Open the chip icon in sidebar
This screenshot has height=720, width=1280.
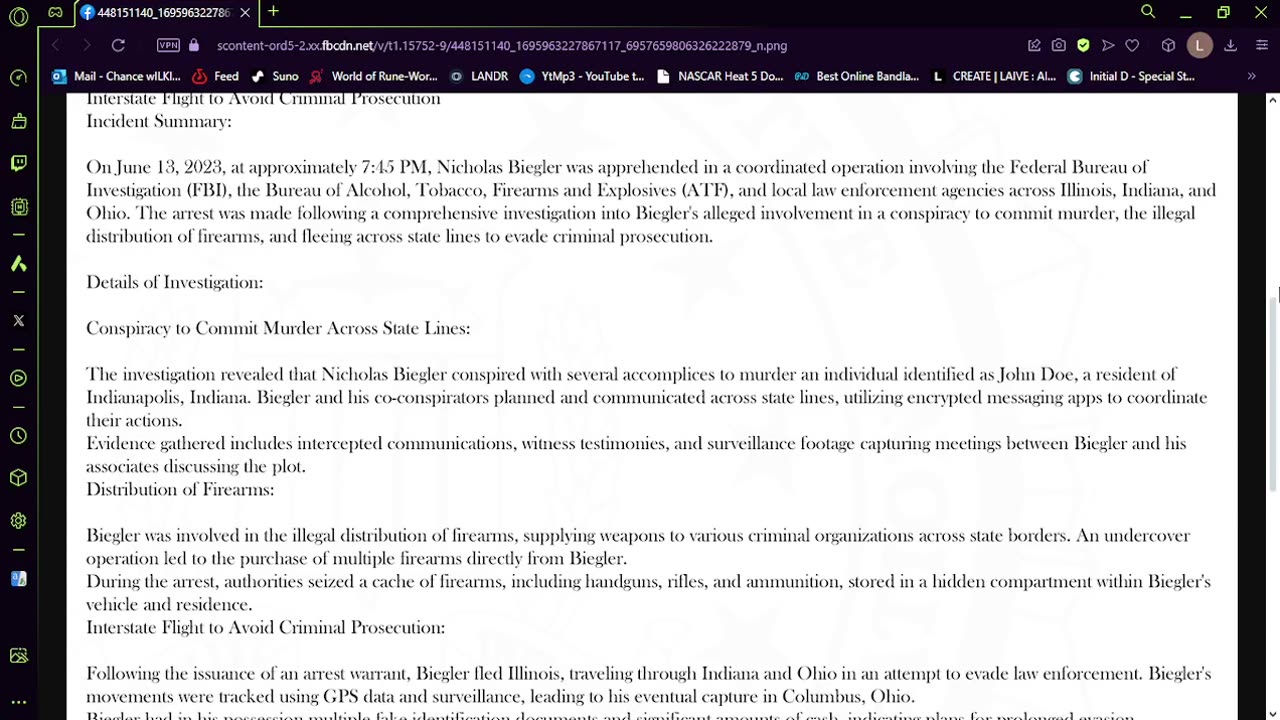point(18,207)
